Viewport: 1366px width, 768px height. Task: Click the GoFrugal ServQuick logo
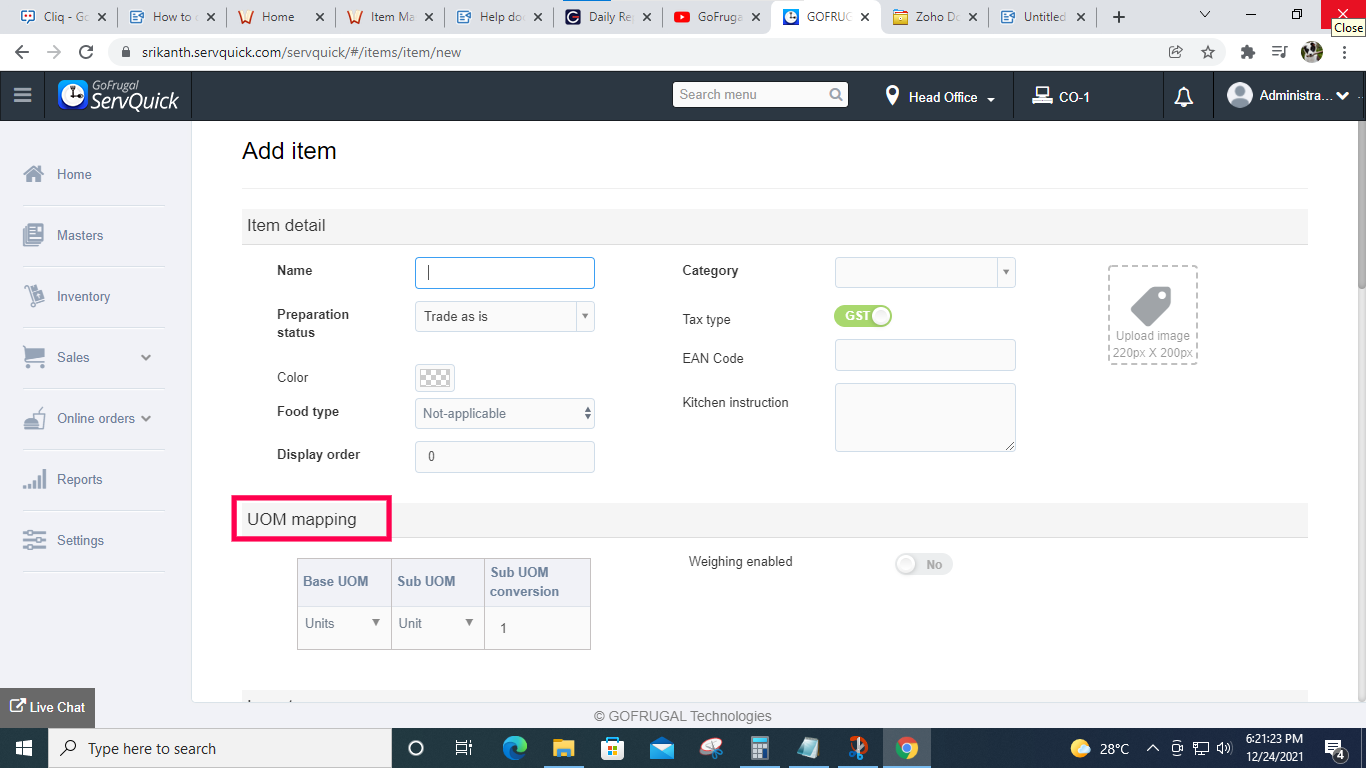118,96
